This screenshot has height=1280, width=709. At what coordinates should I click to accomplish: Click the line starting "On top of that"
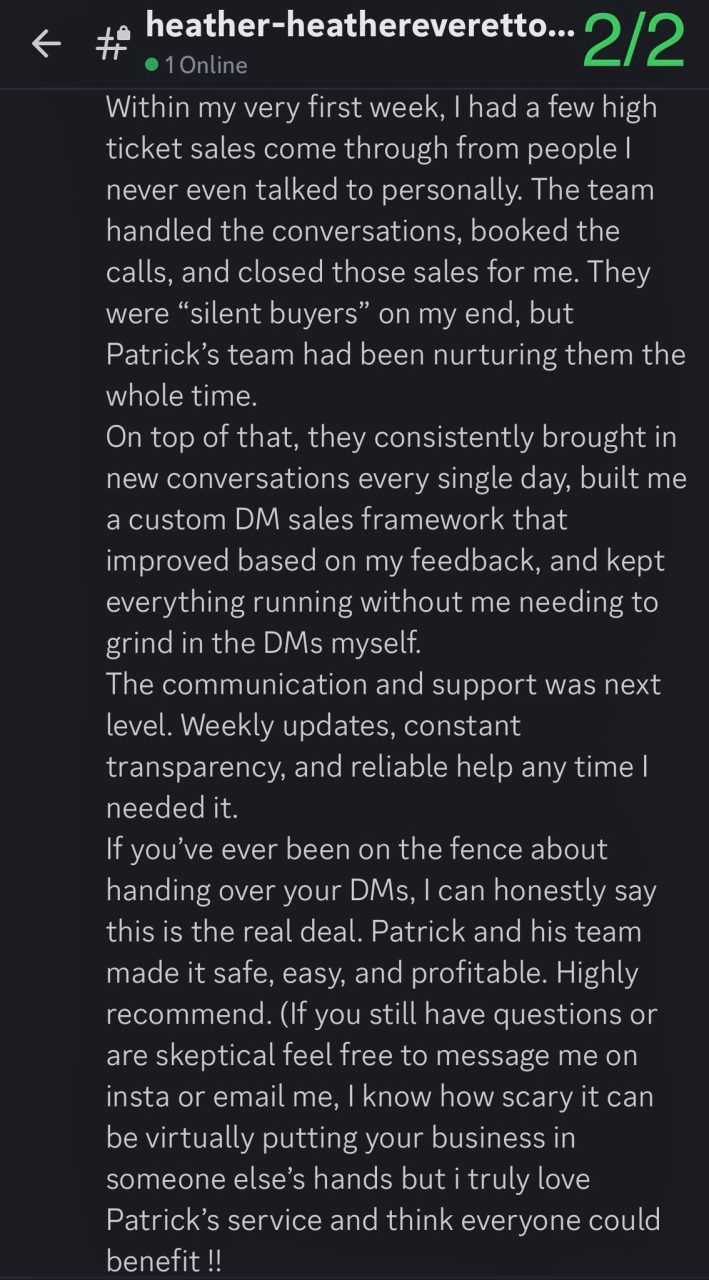point(391,437)
